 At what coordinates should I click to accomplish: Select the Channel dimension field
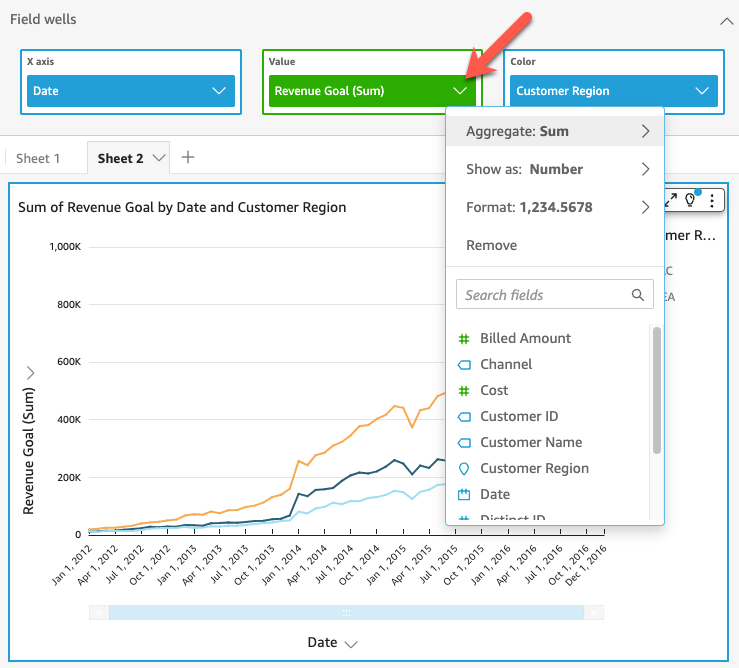tap(505, 364)
